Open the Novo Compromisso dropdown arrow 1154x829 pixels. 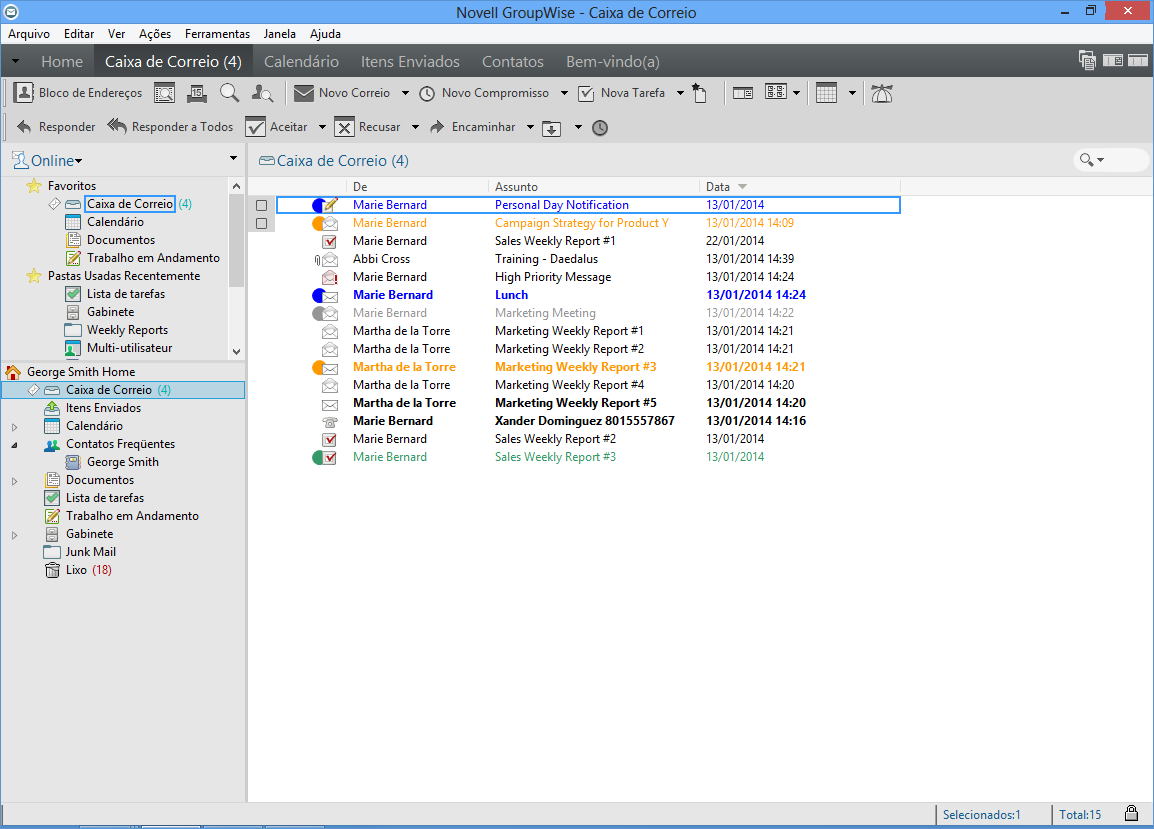564,94
